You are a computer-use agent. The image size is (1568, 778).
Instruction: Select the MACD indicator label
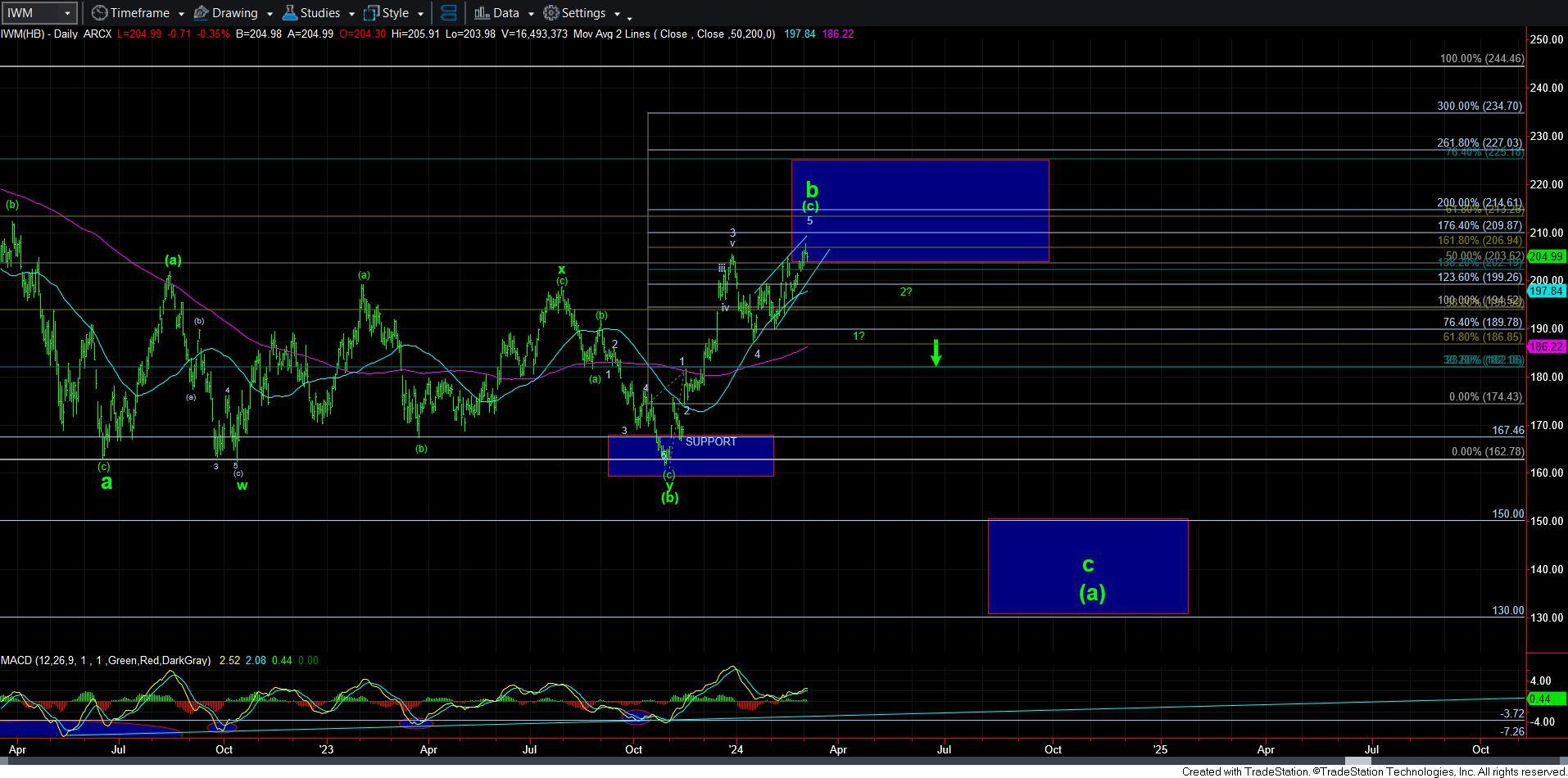(106, 660)
